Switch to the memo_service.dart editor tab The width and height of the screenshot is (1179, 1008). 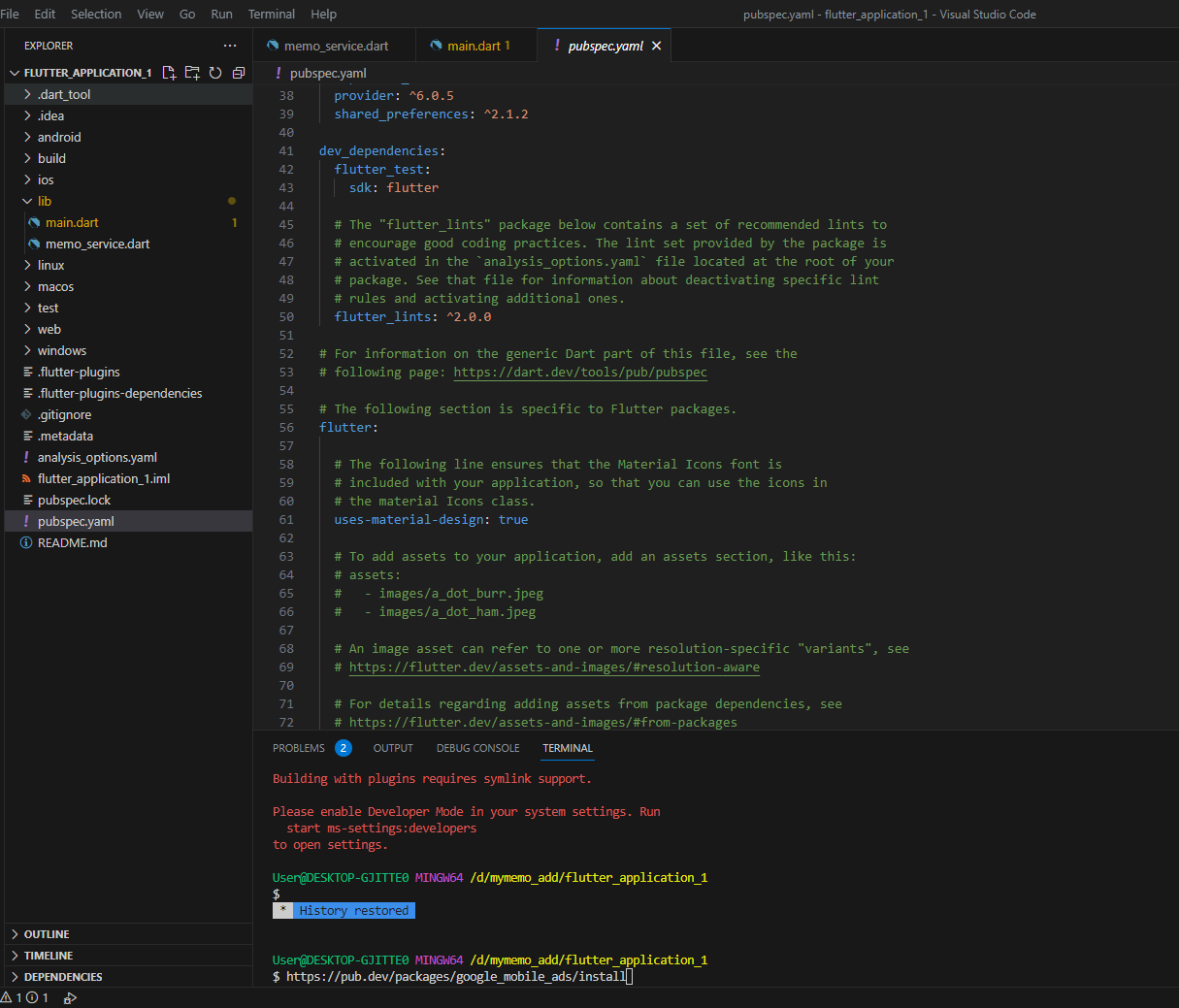(335, 46)
